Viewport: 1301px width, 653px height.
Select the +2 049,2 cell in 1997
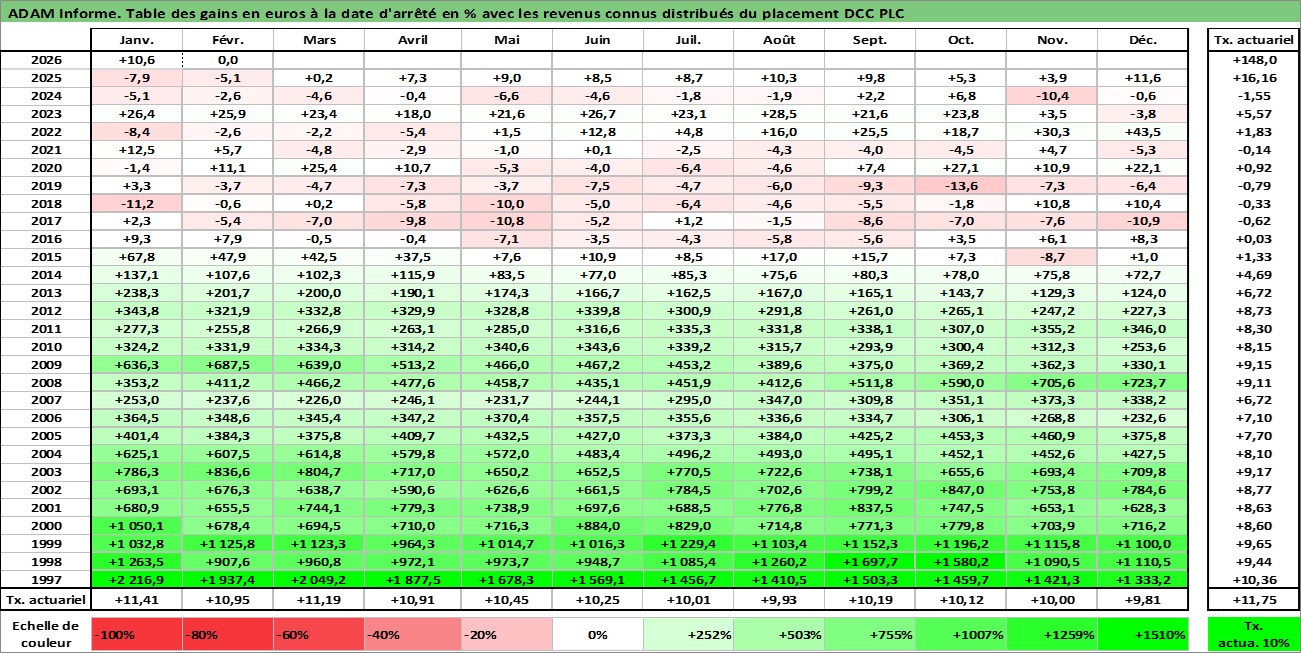pyautogui.click(x=319, y=580)
